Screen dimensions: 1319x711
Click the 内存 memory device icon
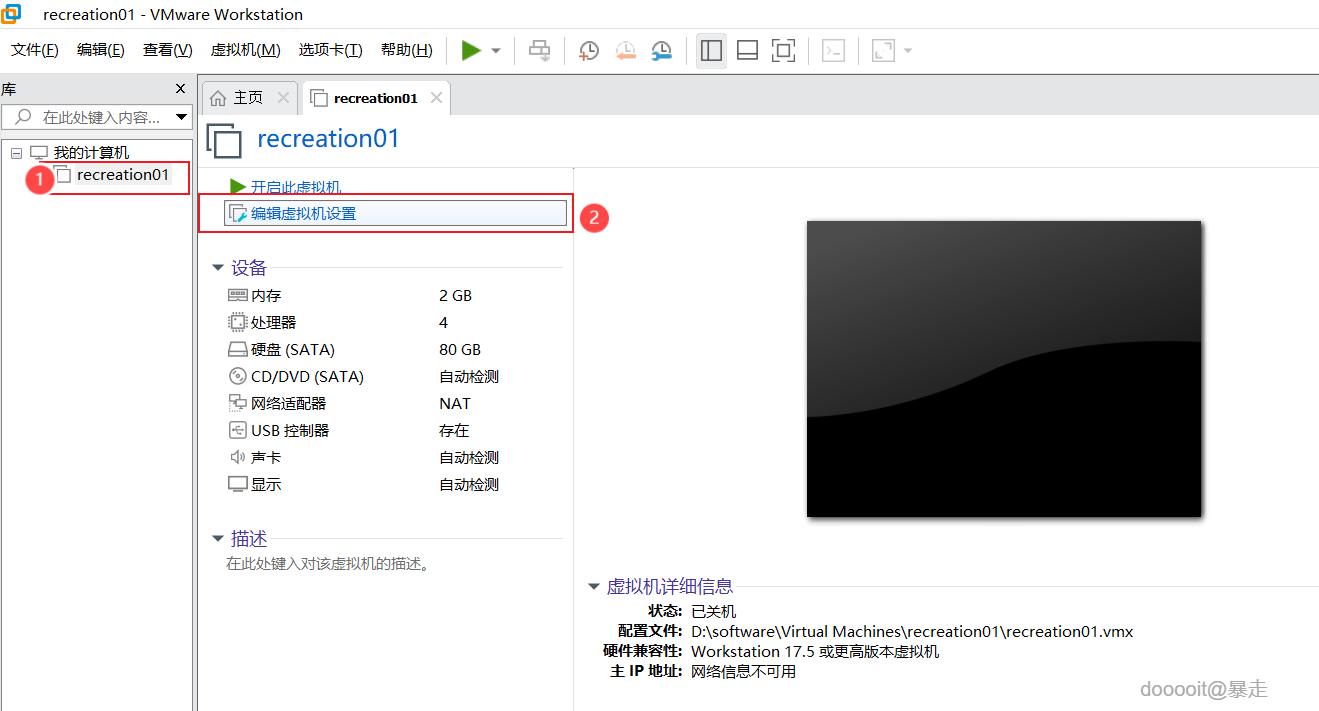pyautogui.click(x=237, y=295)
